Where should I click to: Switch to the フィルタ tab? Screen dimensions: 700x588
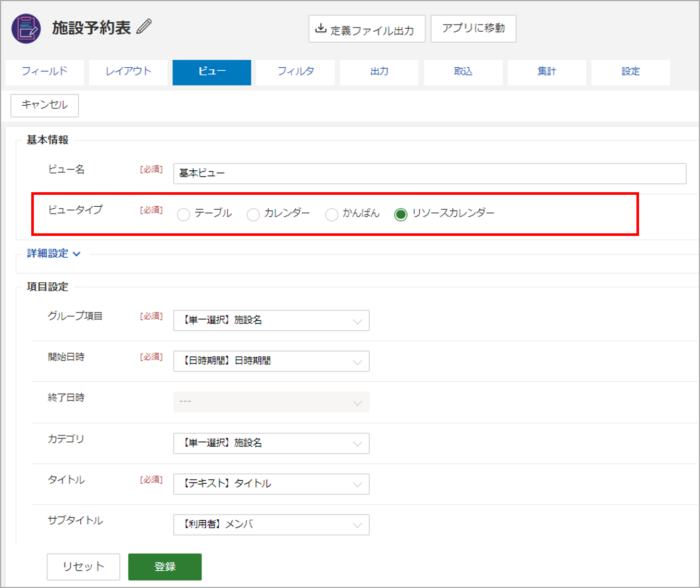296,72
